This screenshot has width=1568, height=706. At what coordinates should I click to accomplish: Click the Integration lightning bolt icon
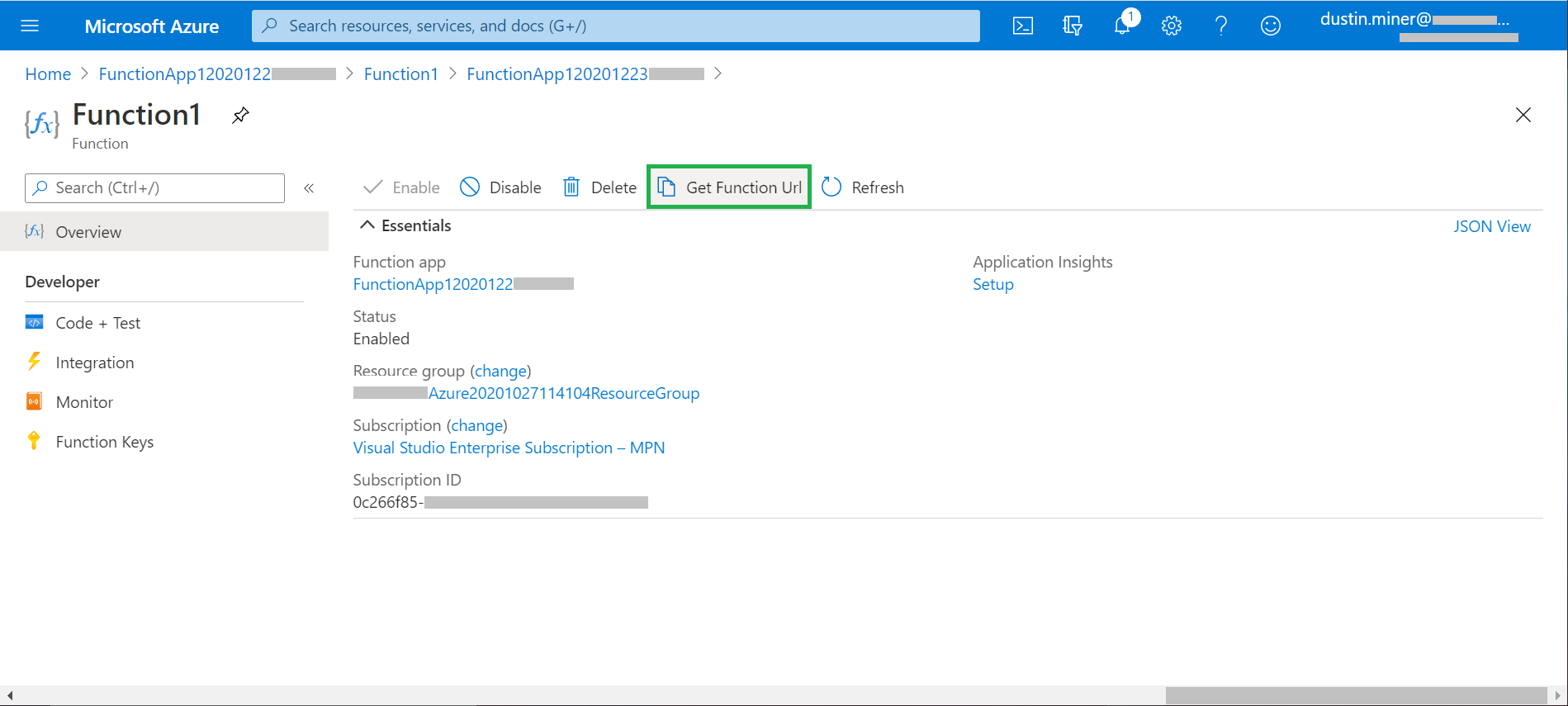(x=34, y=362)
